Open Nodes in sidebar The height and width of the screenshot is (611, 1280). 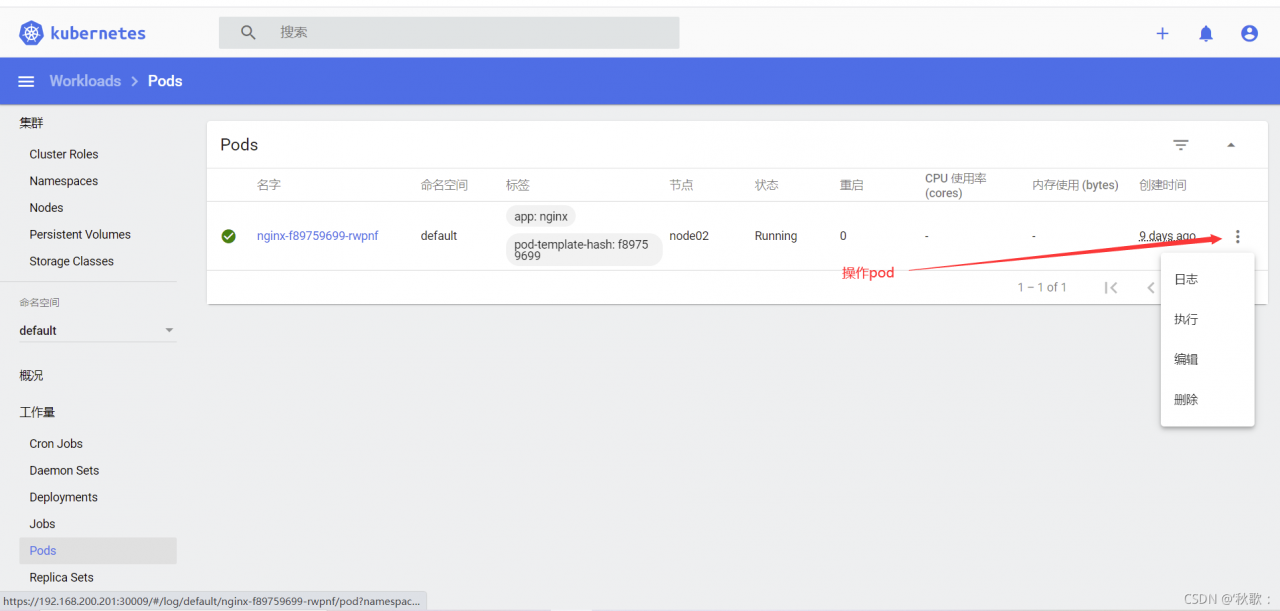[x=46, y=208]
